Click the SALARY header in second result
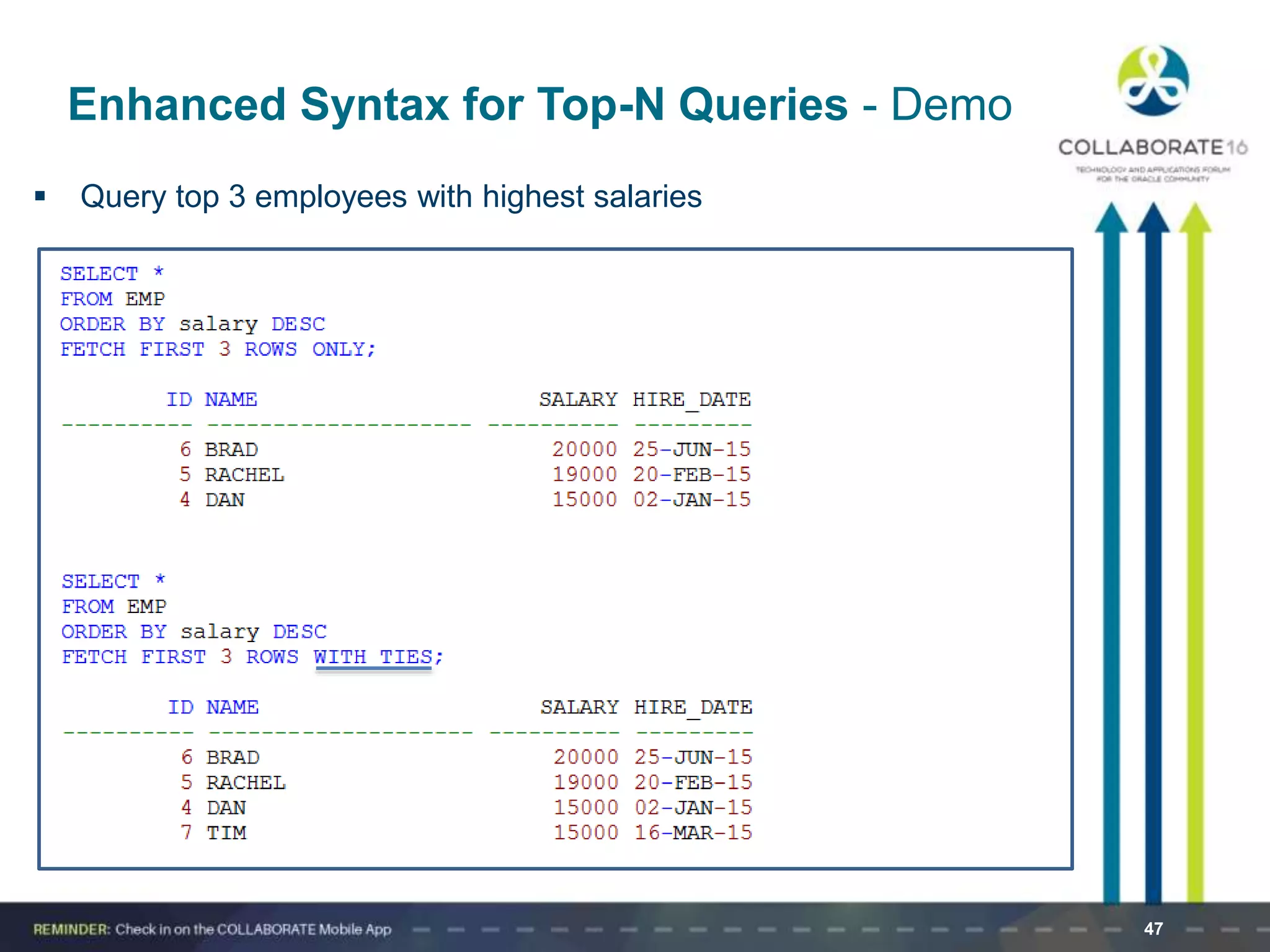1270x952 pixels. point(579,707)
